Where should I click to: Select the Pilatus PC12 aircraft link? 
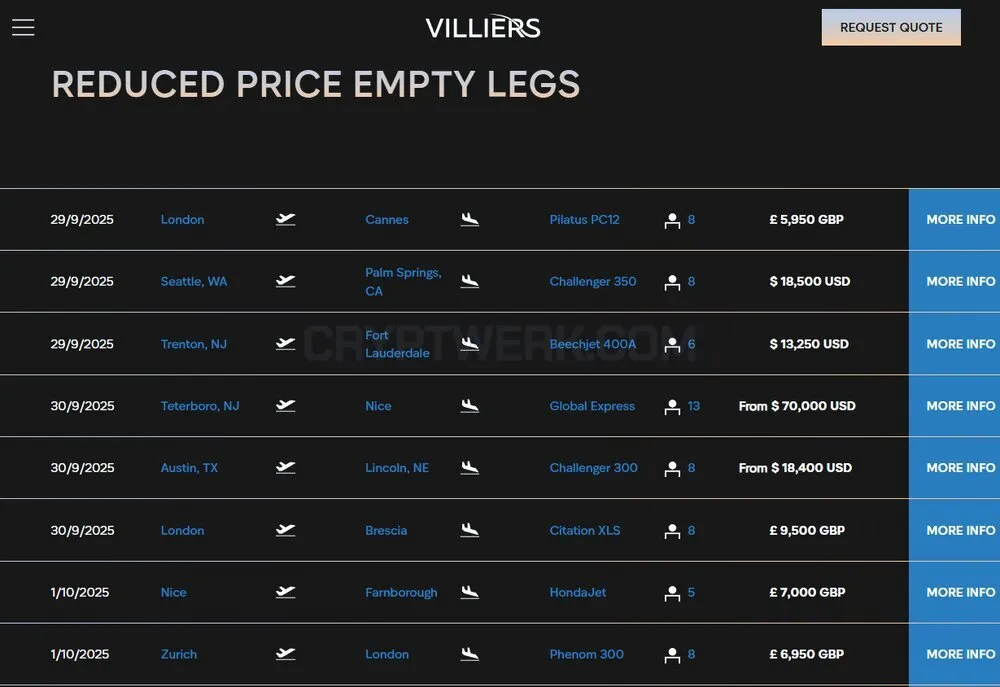pyautogui.click(x=584, y=219)
